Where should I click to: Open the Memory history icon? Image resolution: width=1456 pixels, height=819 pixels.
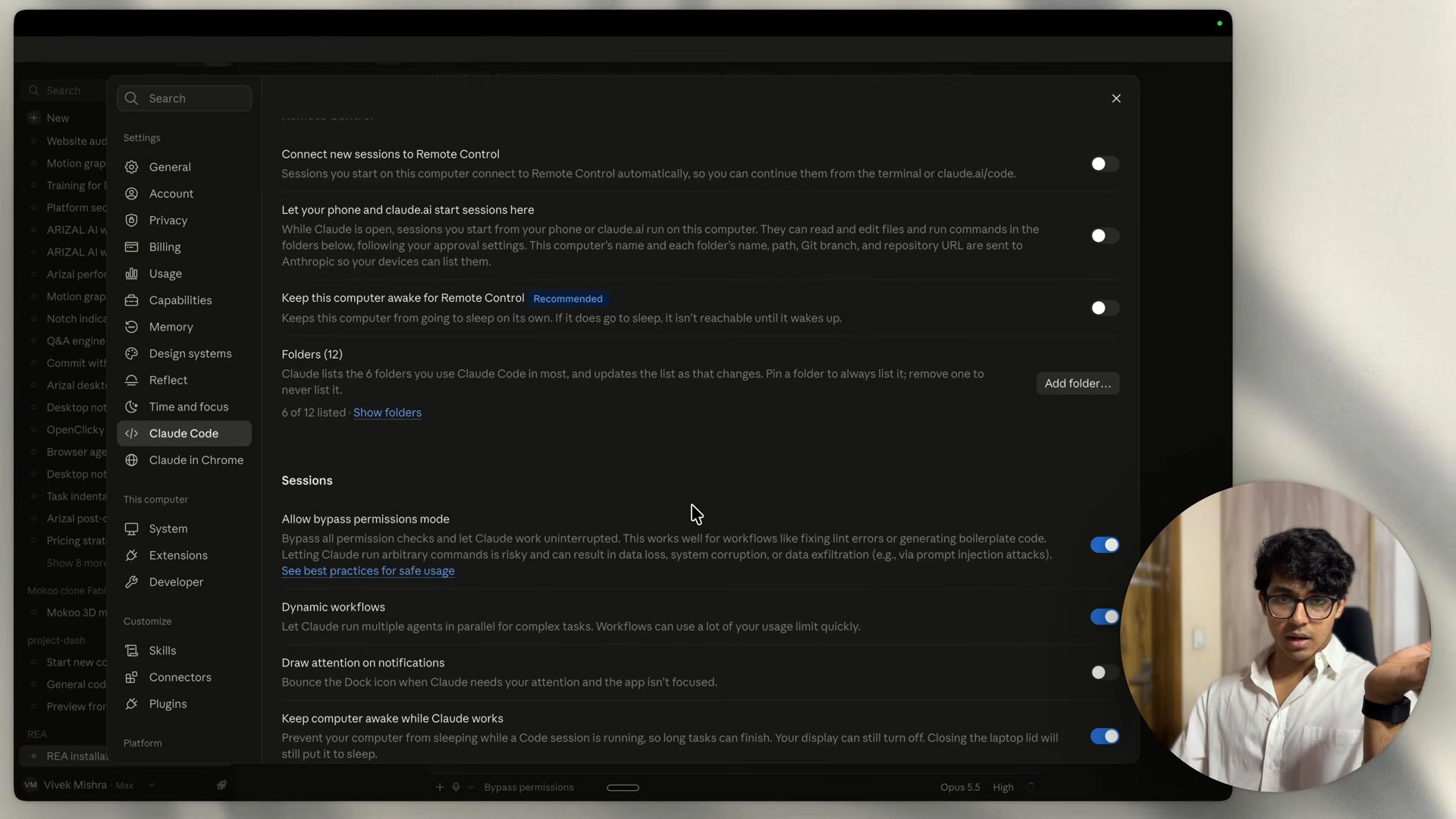(131, 327)
